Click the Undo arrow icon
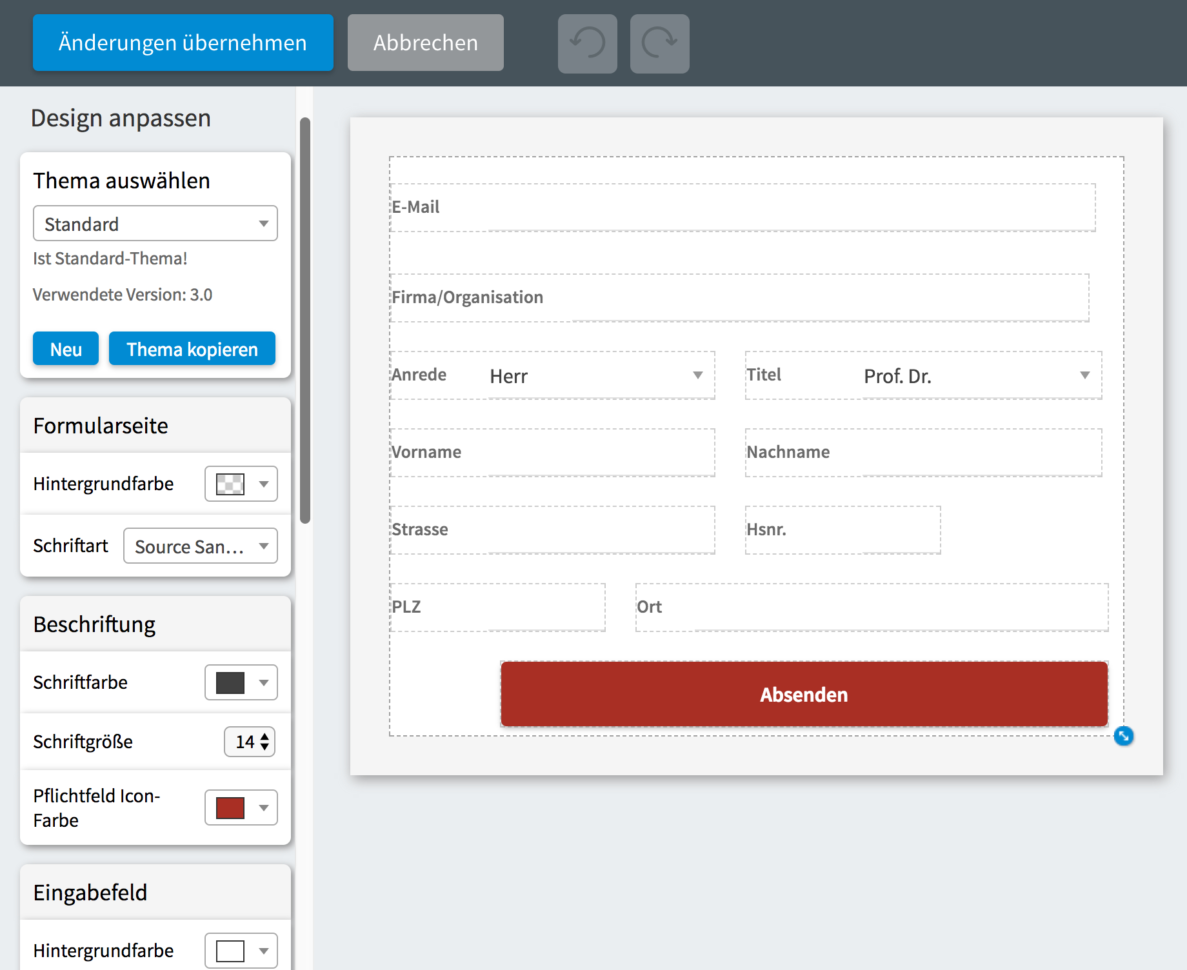Image resolution: width=1187 pixels, height=970 pixels. pyautogui.click(x=587, y=43)
